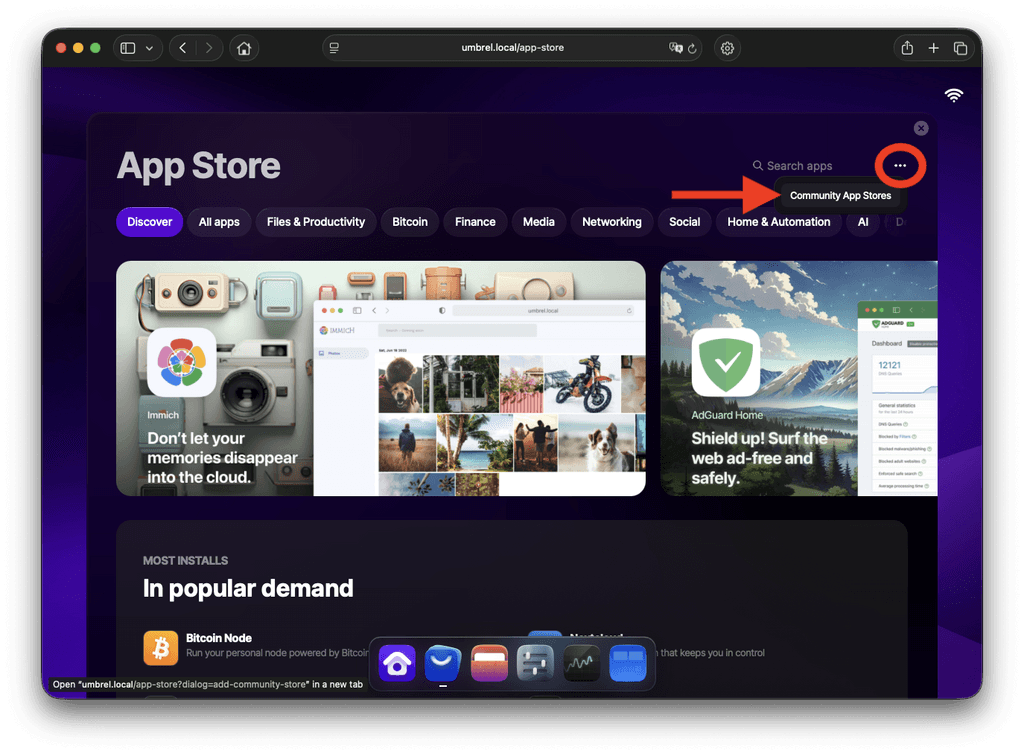Select the Home & Automation tab
This screenshot has width=1024, height=754.
(x=778, y=221)
